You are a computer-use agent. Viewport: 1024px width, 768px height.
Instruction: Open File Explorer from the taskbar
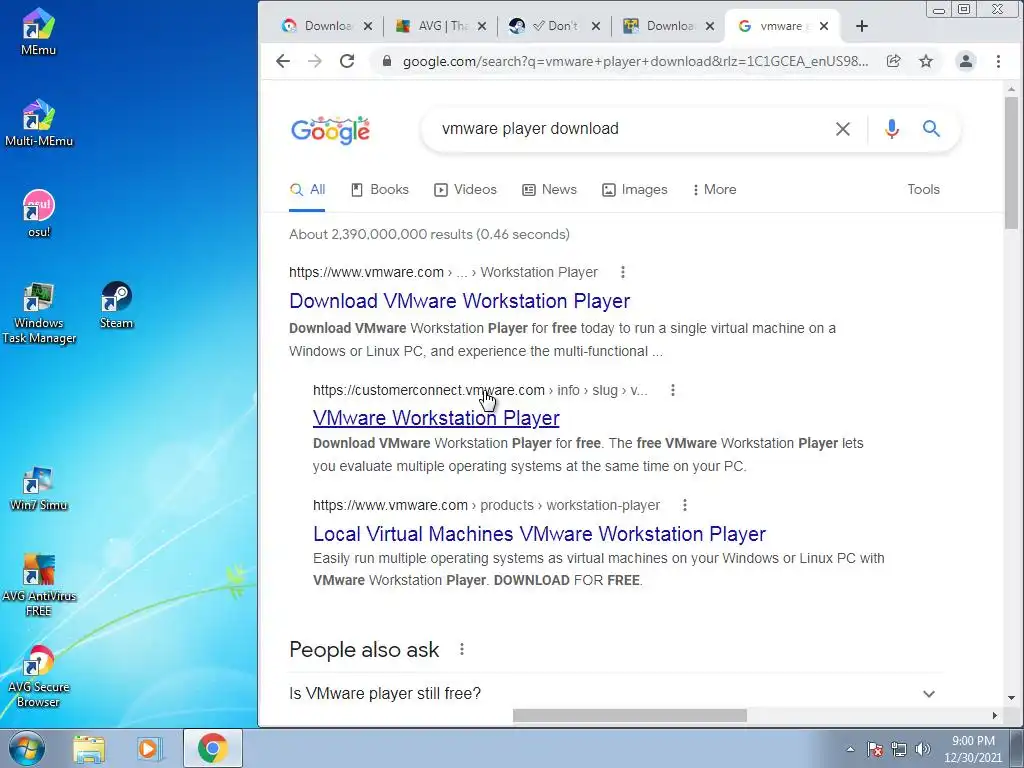(x=89, y=748)
